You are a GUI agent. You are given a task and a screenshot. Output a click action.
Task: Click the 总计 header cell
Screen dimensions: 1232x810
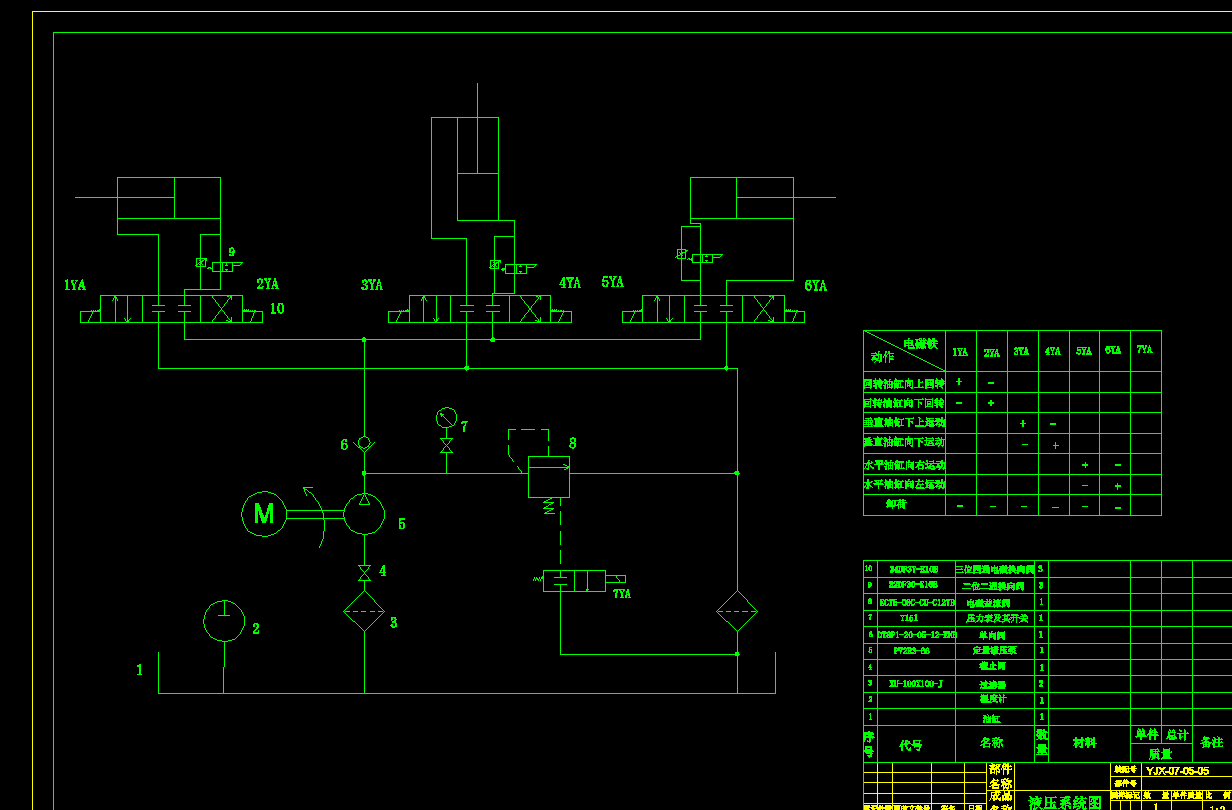pos(1177,734)
